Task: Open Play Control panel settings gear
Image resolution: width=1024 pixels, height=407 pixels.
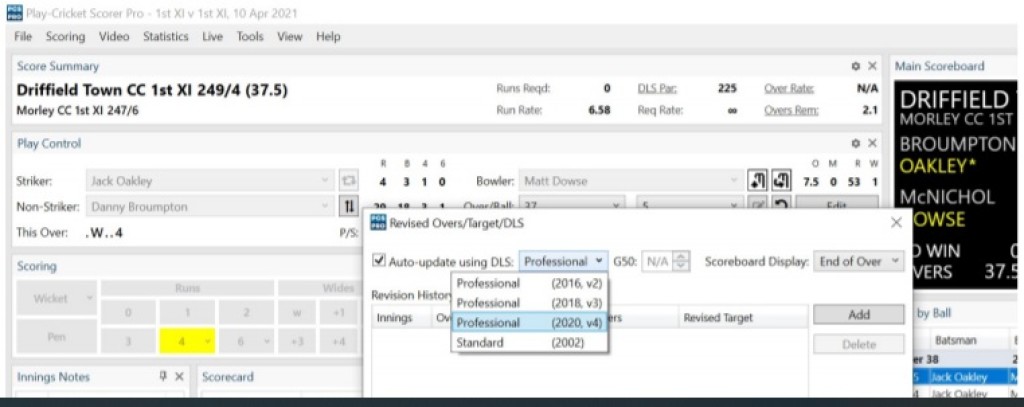Action: point(856,143)
